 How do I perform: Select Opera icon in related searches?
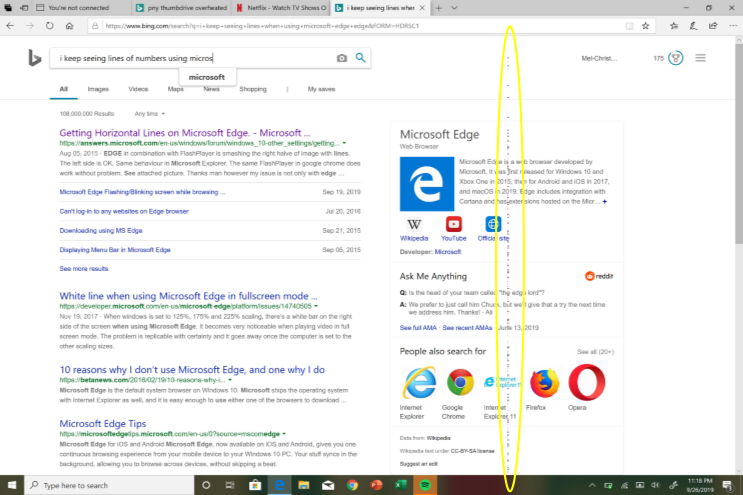click(x=587, y=382)
